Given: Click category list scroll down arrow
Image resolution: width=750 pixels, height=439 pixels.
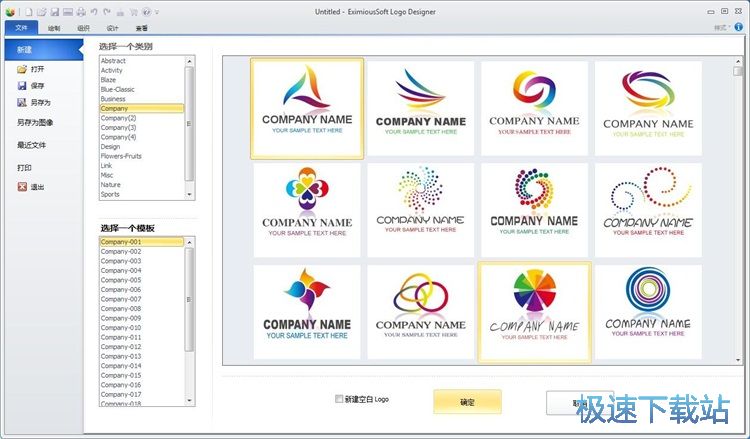Looking at the screenshot, I should coord(189,194).
